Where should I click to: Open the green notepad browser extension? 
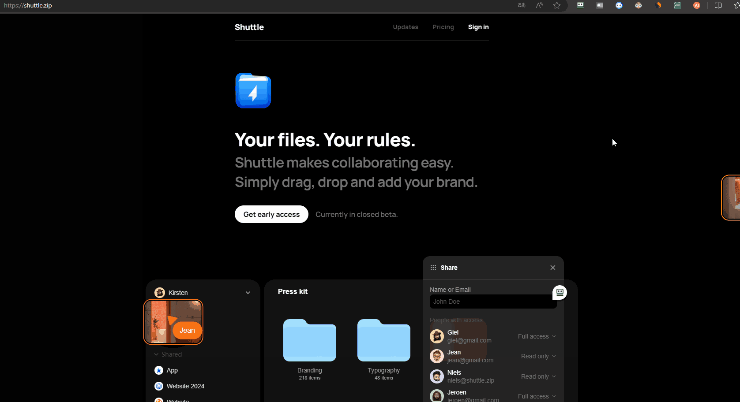(x=677, y=6)
